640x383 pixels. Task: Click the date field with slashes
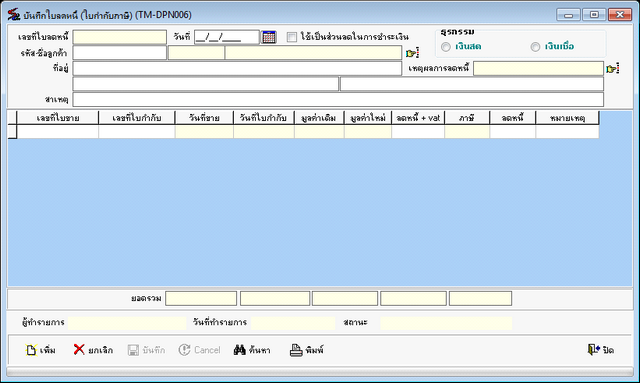point(227,37)
